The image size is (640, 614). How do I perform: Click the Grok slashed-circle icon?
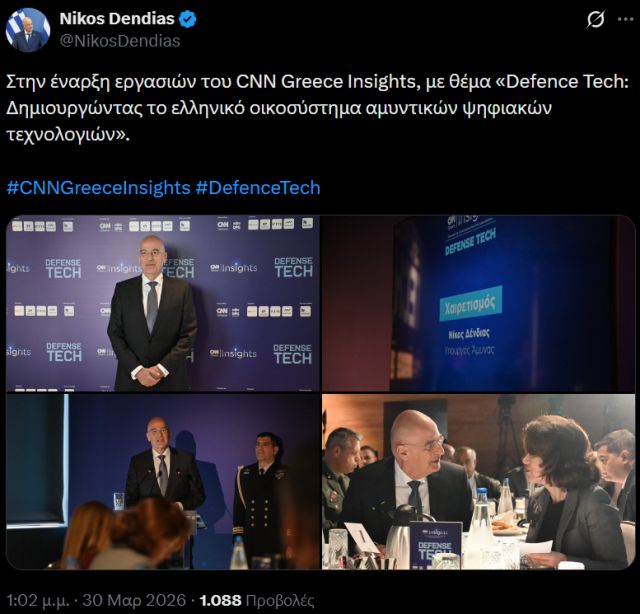[596, 20]
